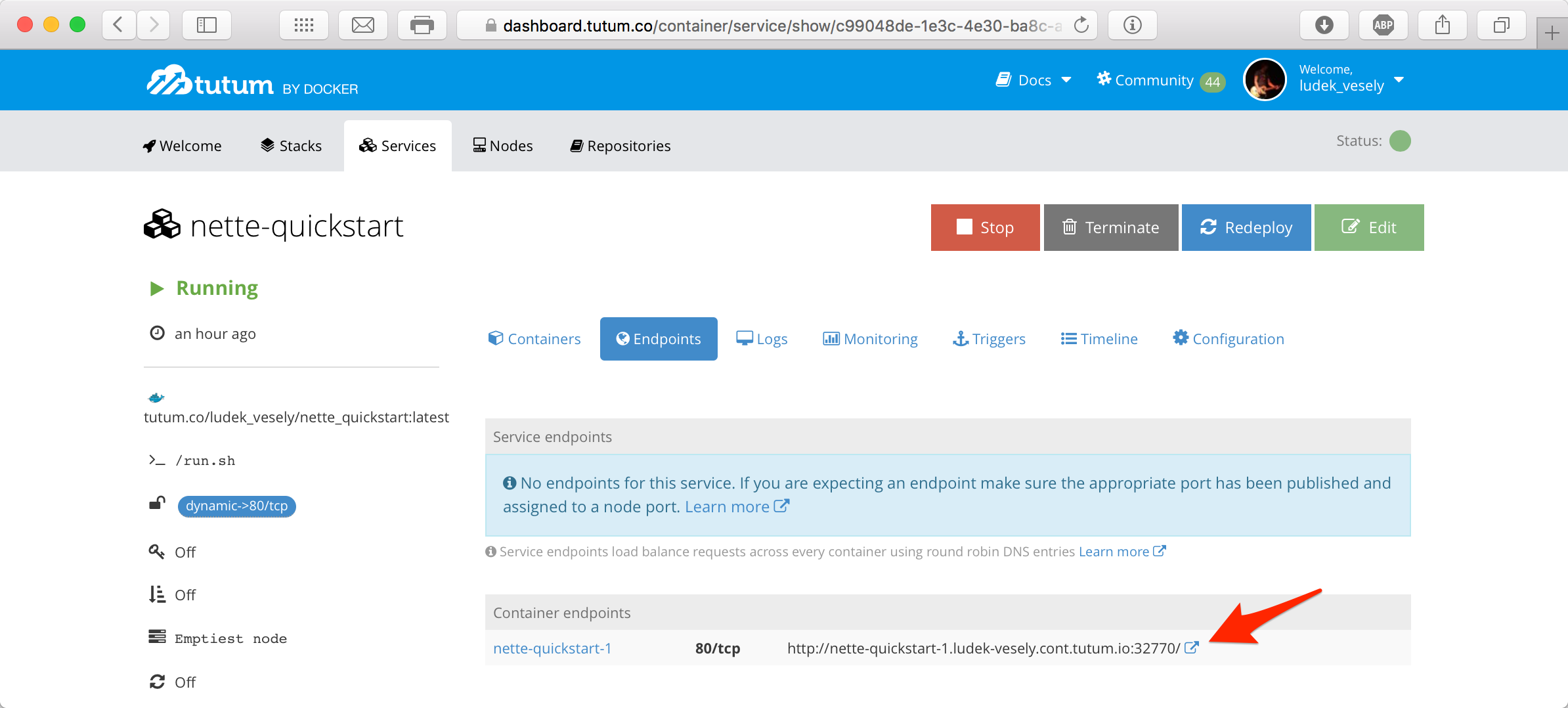1568x708 pixels.
Task: Select the Endpoints tab
Action: click(x=659, y=339)
